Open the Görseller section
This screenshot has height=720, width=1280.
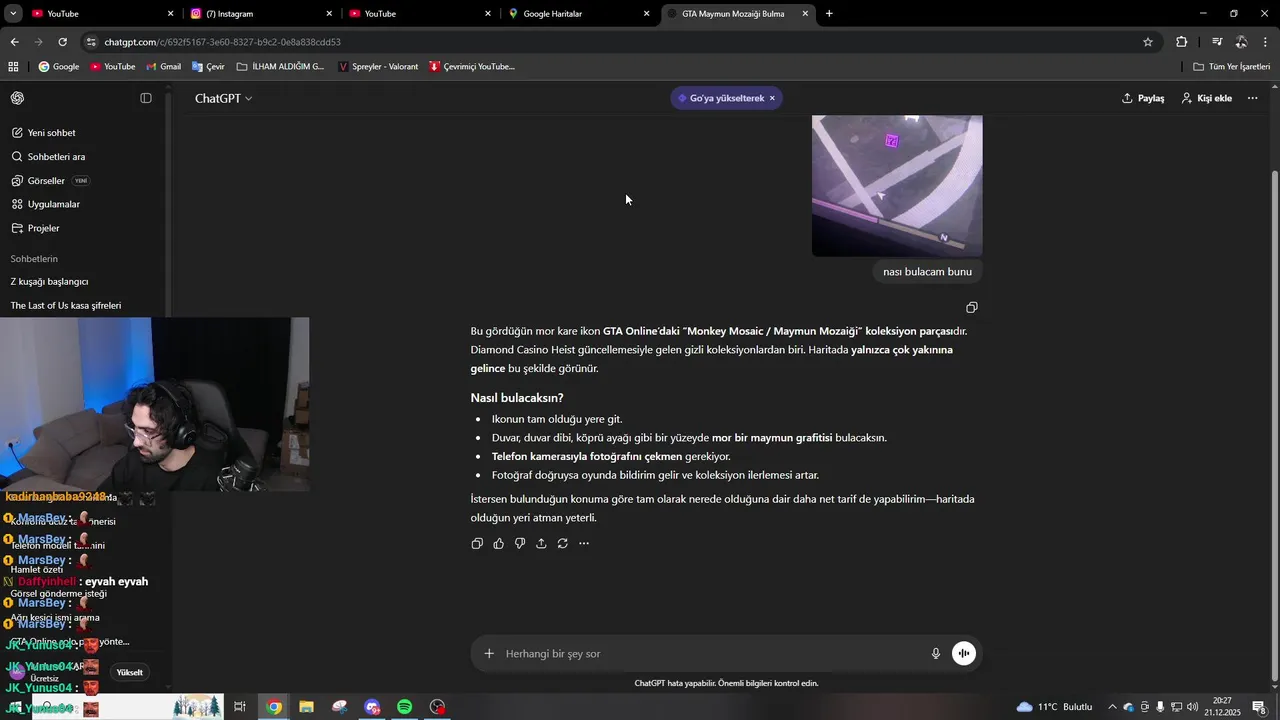50,181
